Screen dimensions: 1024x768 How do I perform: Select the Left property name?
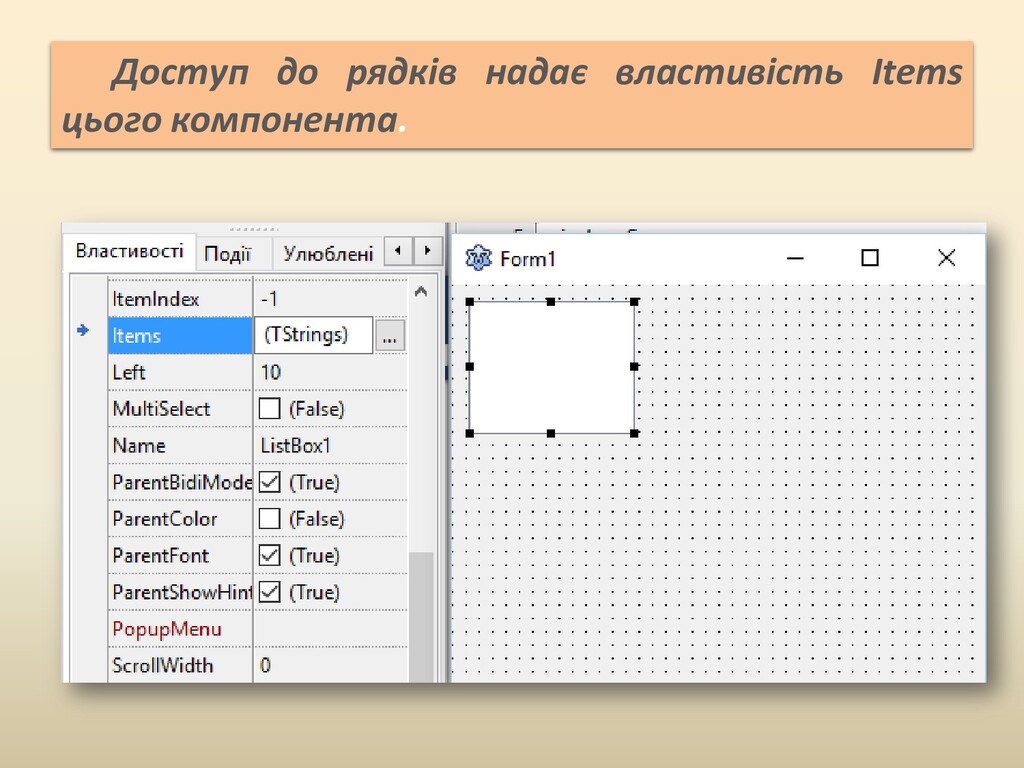click(129, 372)
